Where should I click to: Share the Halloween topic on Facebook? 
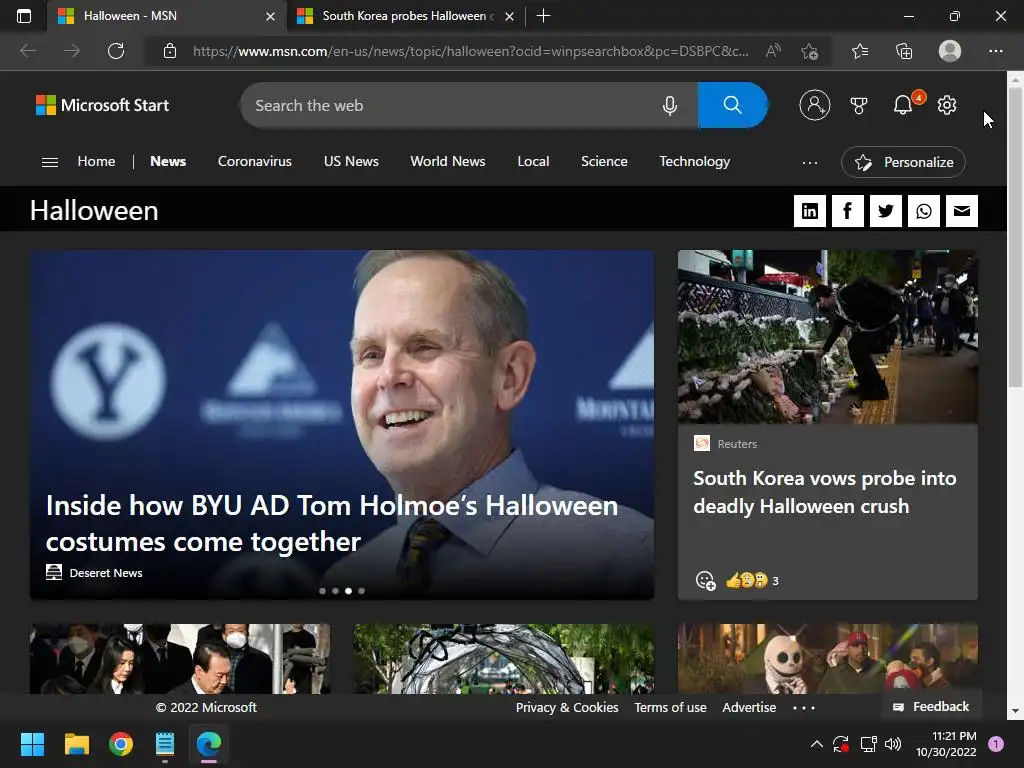(x=848, y=211)
